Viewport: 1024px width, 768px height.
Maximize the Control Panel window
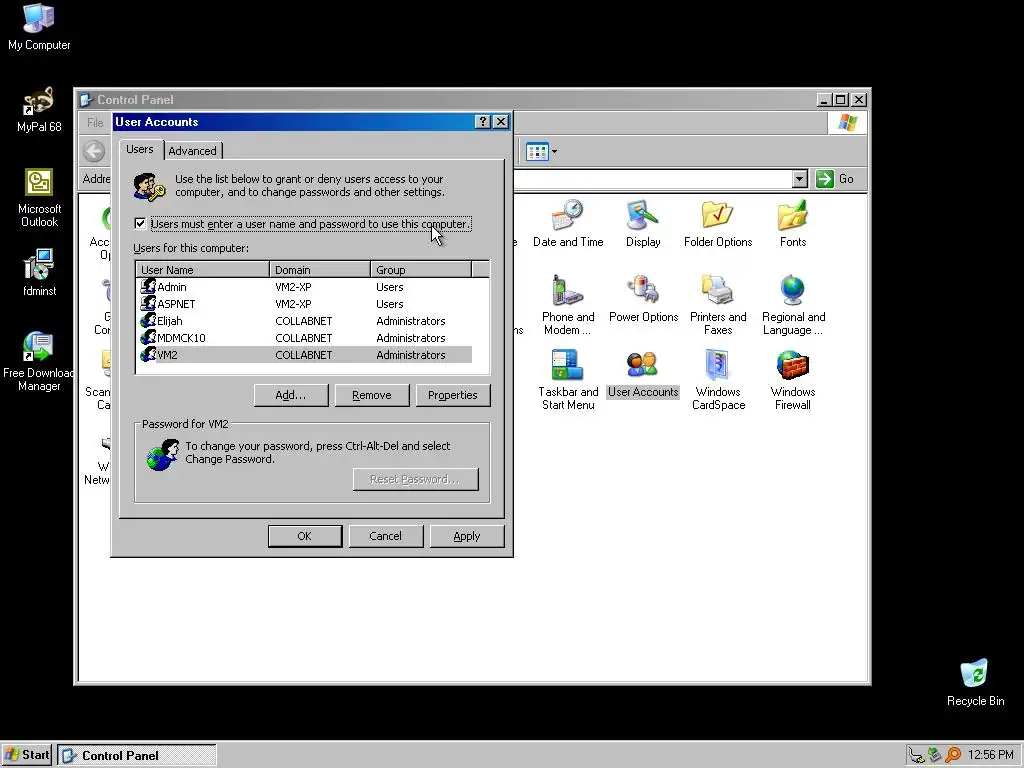click(x=840, y=99)
